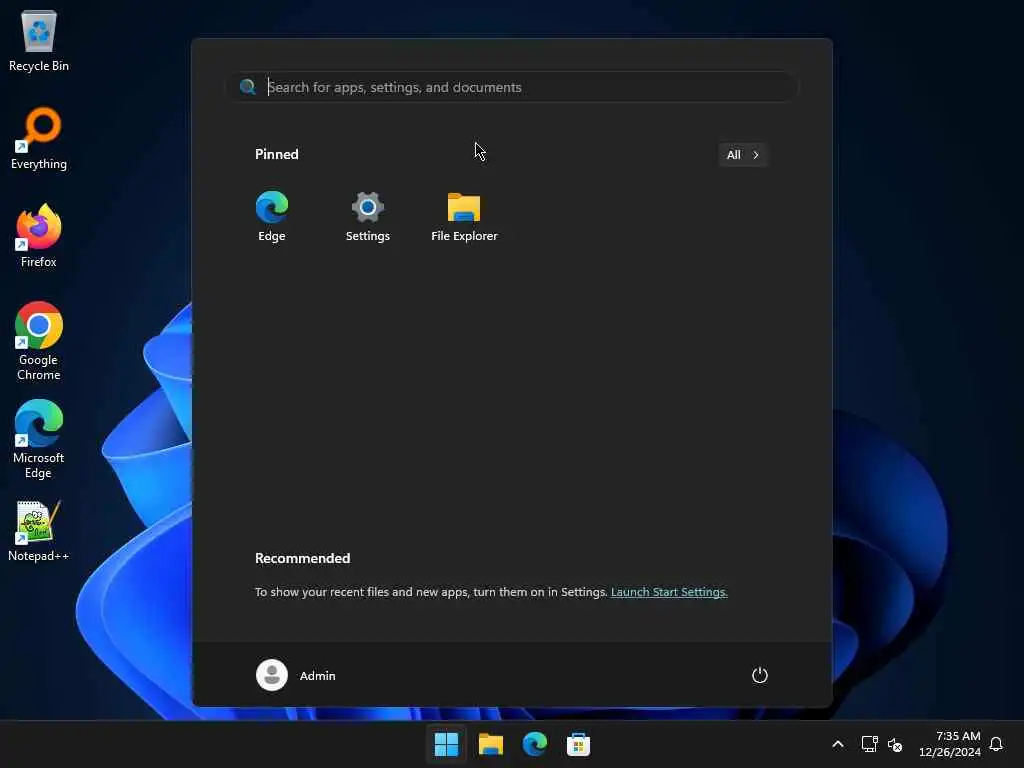
Task: Expand hidden system tray icons chevron
Action: click(x=838, y=744)
